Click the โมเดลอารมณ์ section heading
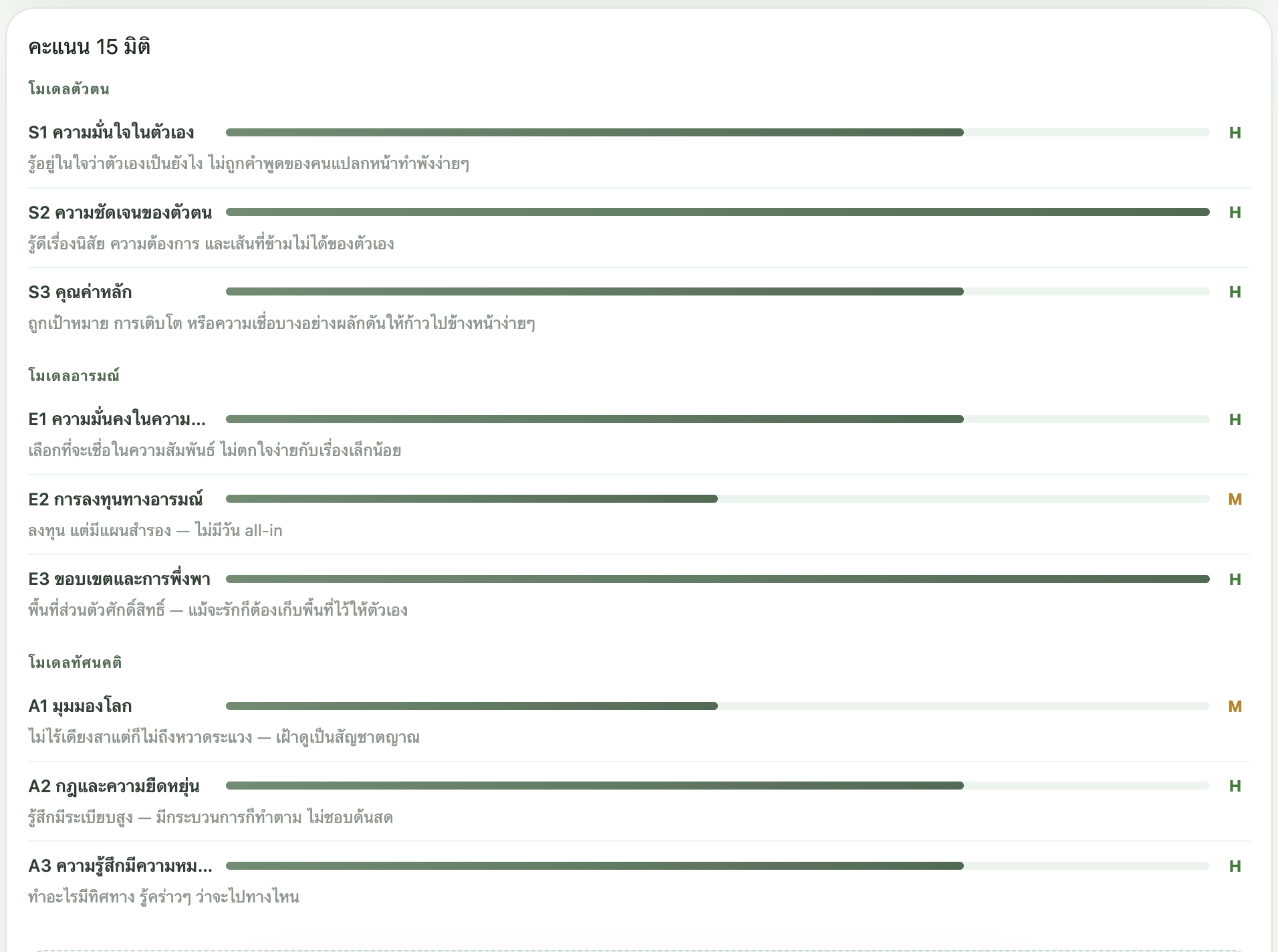 (x=74, y=376)
